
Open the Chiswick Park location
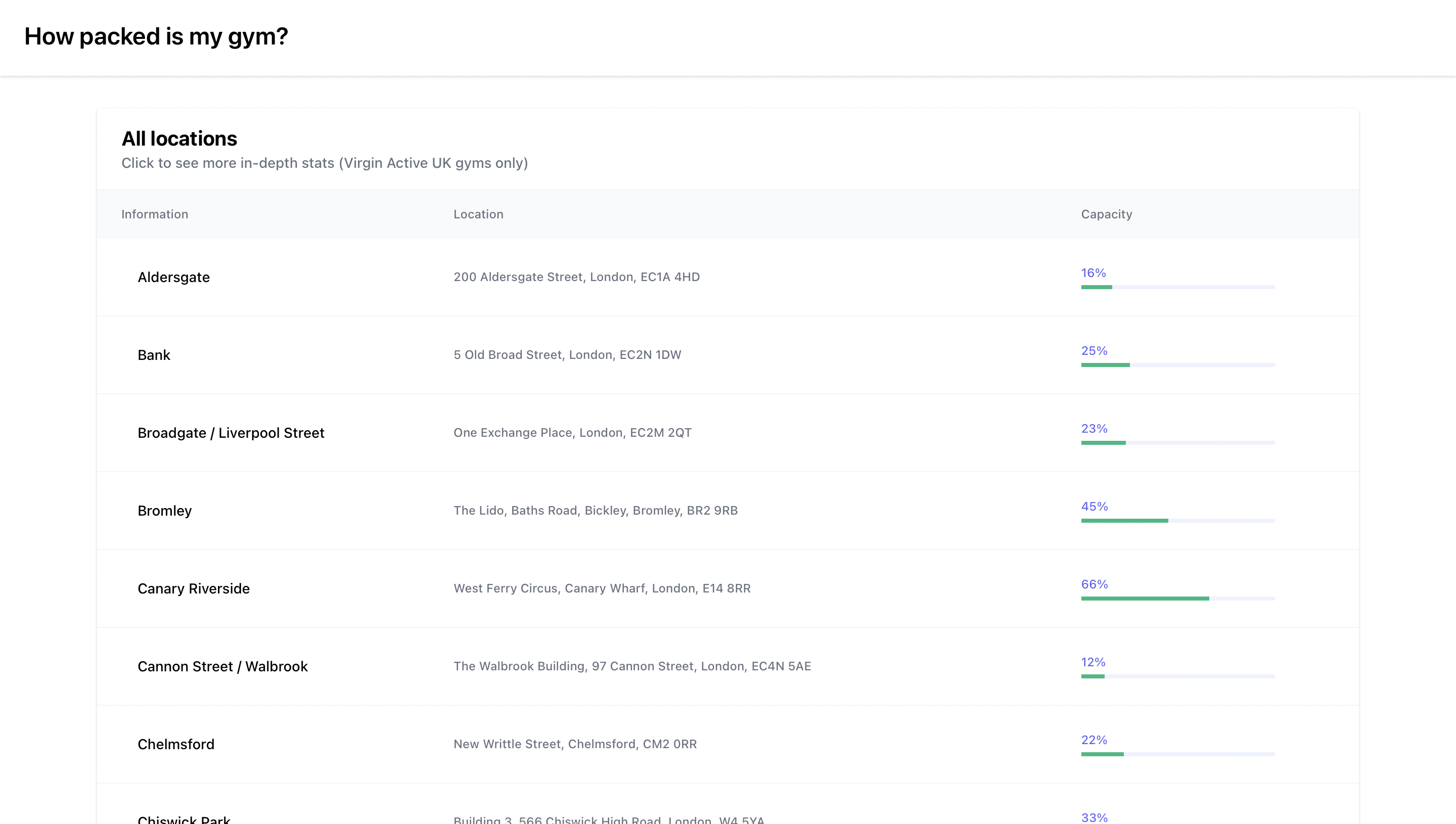click(184, 818)
